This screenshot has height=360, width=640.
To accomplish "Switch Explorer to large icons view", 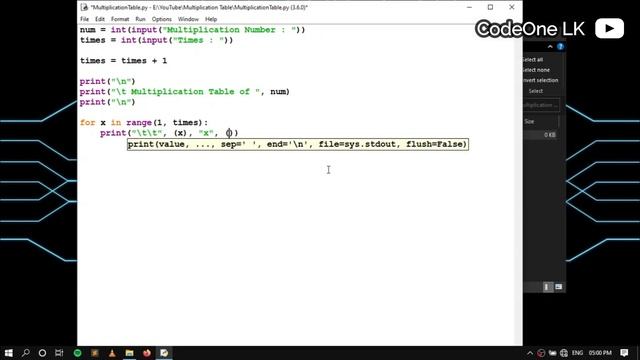I will pyautogui.click(x=558, y=287).
